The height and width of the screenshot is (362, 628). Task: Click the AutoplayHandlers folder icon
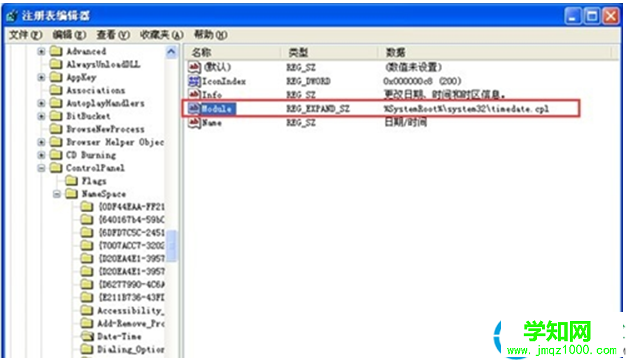[x=56, y=103]
